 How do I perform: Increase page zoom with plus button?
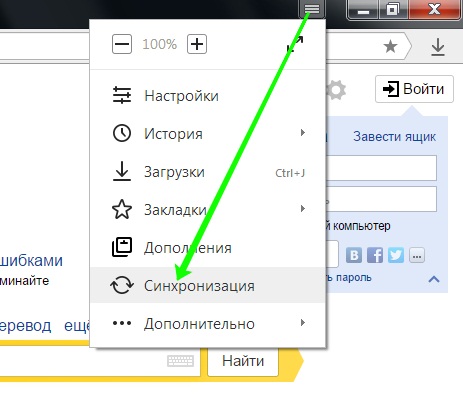(x=197, y=44)
